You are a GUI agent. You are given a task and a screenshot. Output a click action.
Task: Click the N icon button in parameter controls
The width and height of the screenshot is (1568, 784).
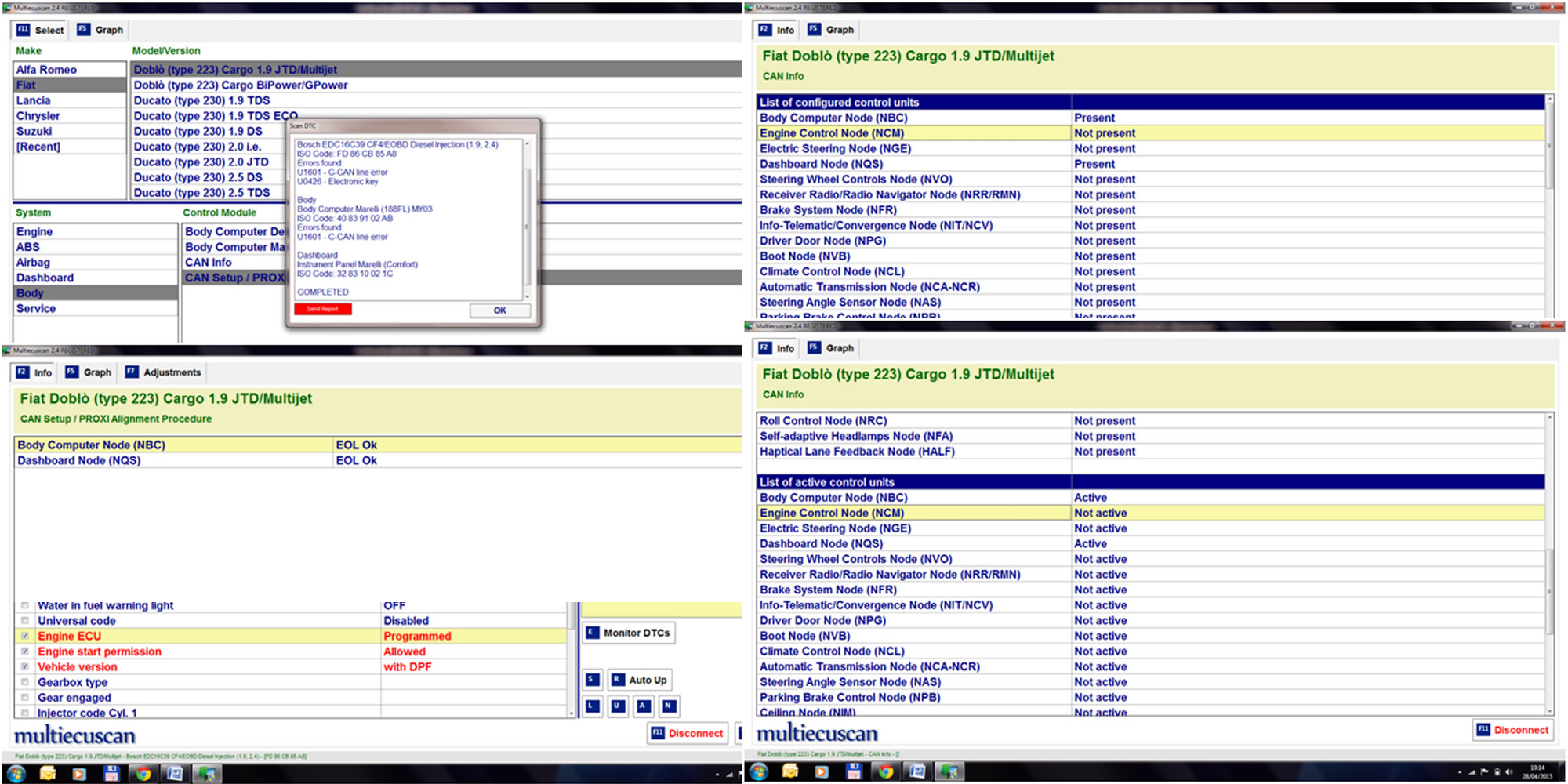pos(668,706)
